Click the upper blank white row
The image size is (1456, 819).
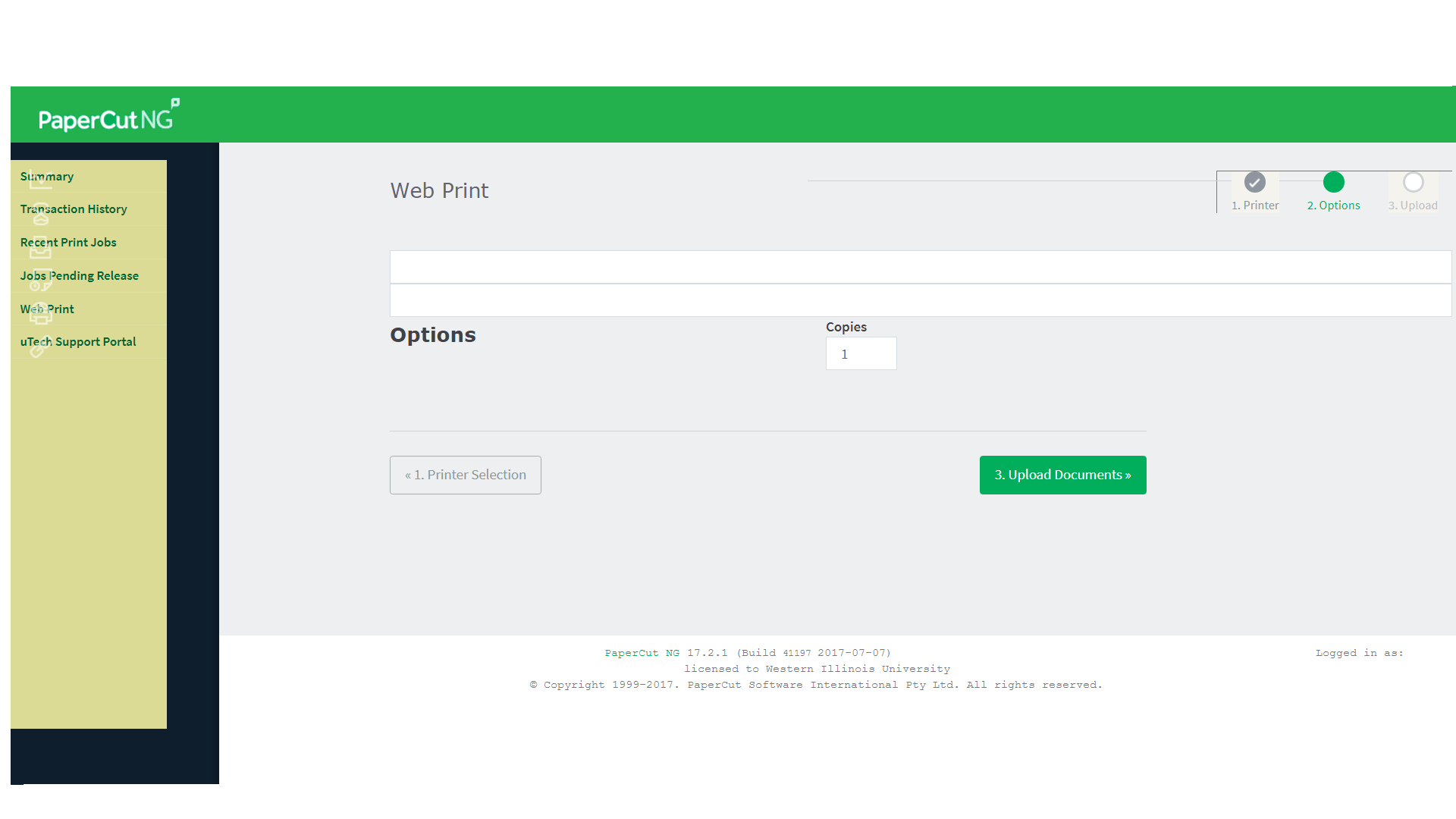(920, 267)
